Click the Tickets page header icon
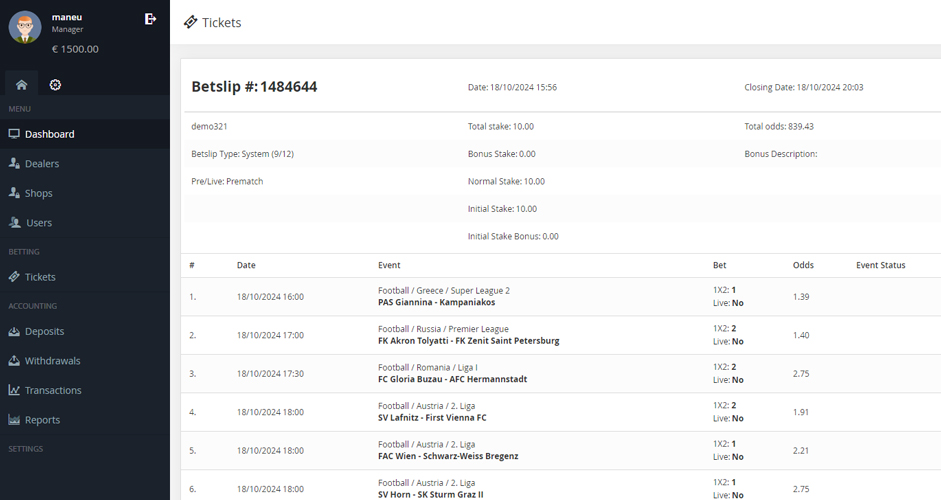Image resolution: width=941 pixels, height=500 pixels. click(190, 22)
